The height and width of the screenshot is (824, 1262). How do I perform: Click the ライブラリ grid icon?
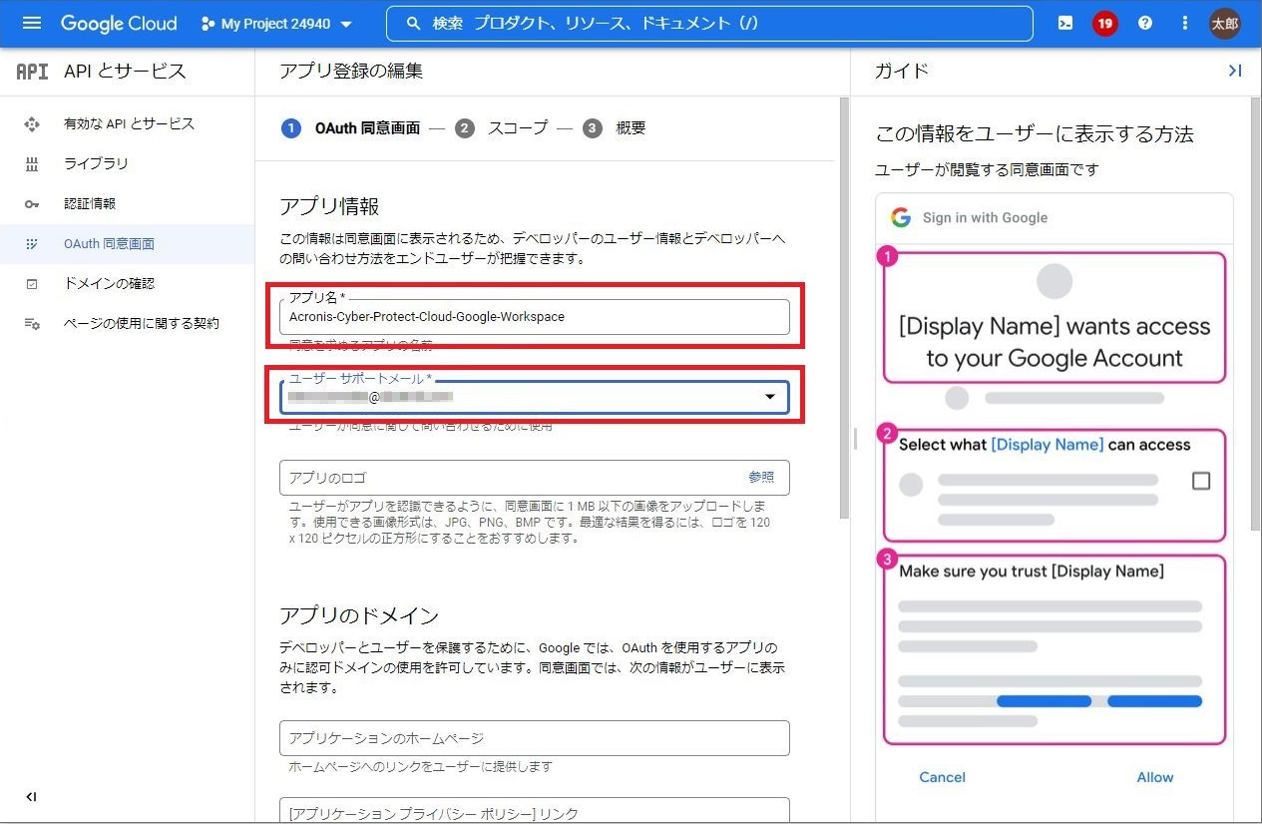tap(32, 164)
